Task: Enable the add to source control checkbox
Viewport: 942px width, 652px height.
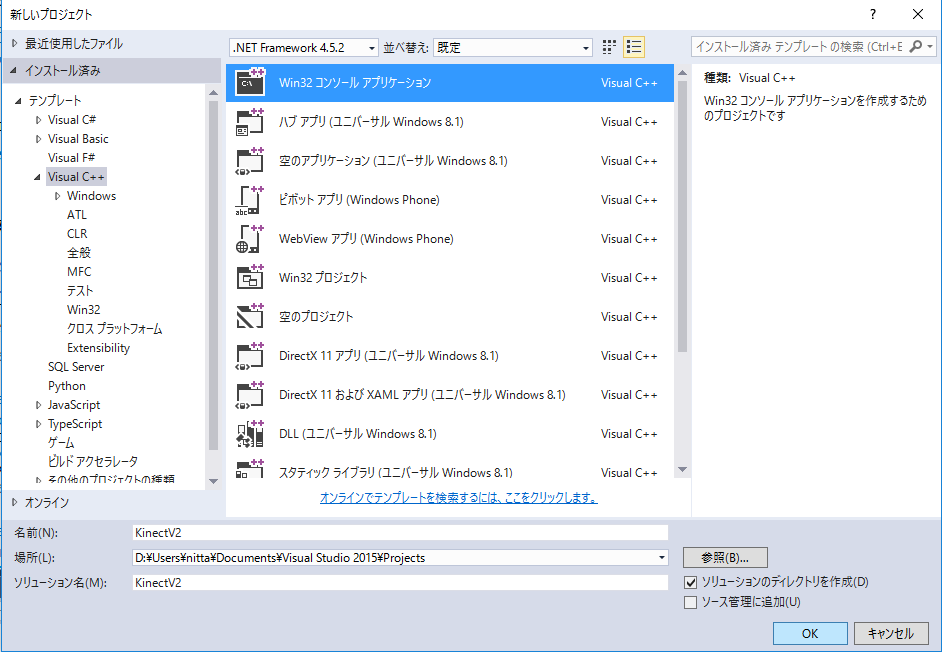Action: click(690, 602)
